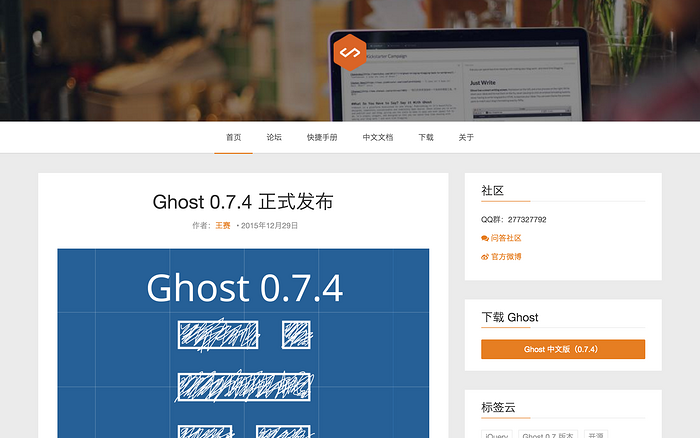
Task: Click the 社区 widget heading
Action: pyautogui.click(x=492, y=191)
